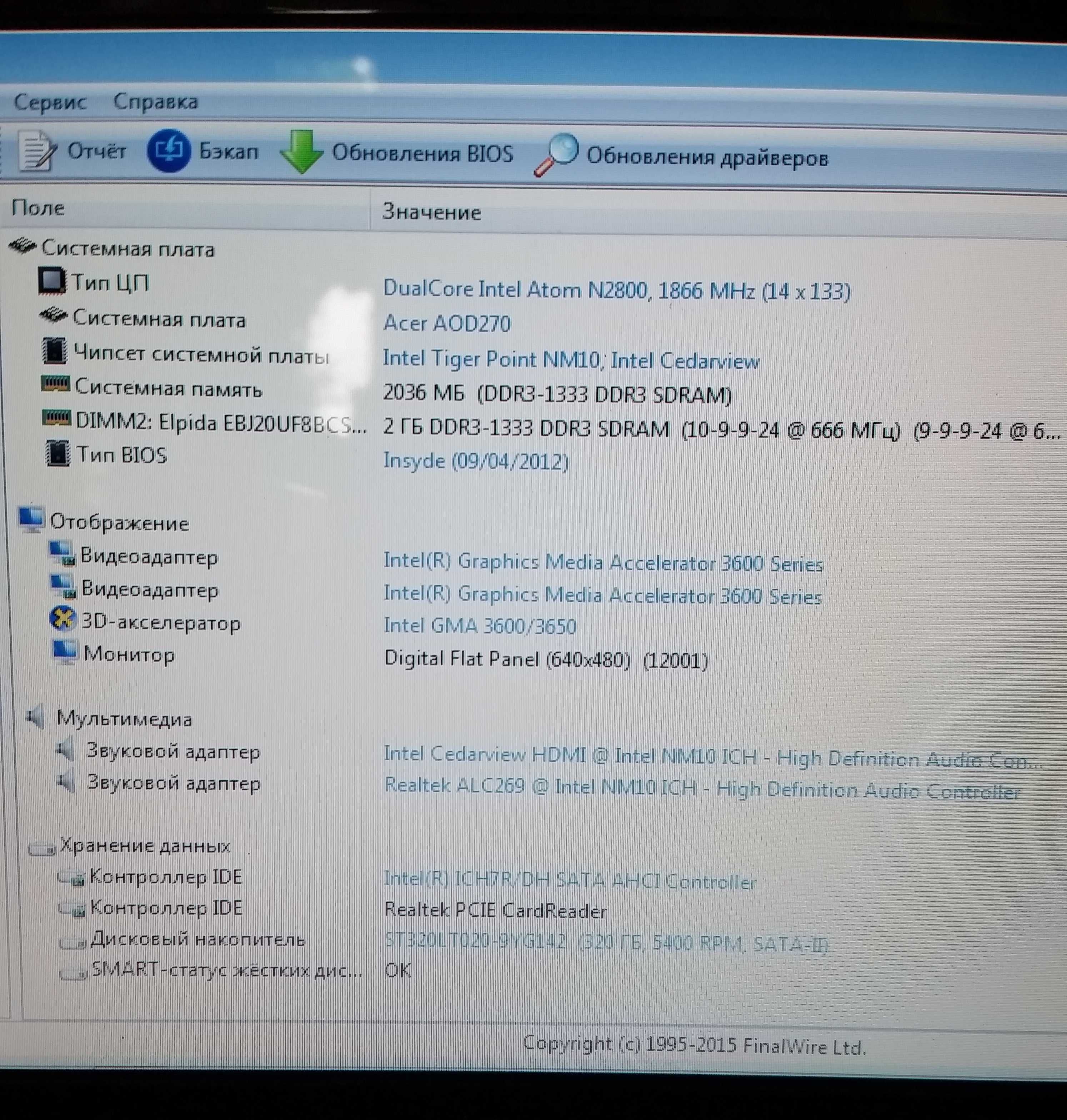Click the first Видеоадаптер row icon

pyautogui.click(x=62, y=554)
